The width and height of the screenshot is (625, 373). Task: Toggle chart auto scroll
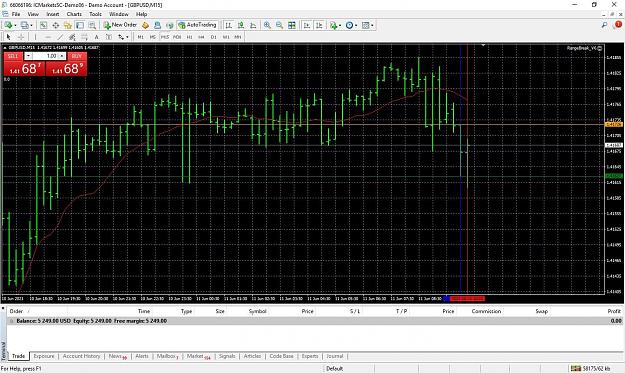[307, 25]
